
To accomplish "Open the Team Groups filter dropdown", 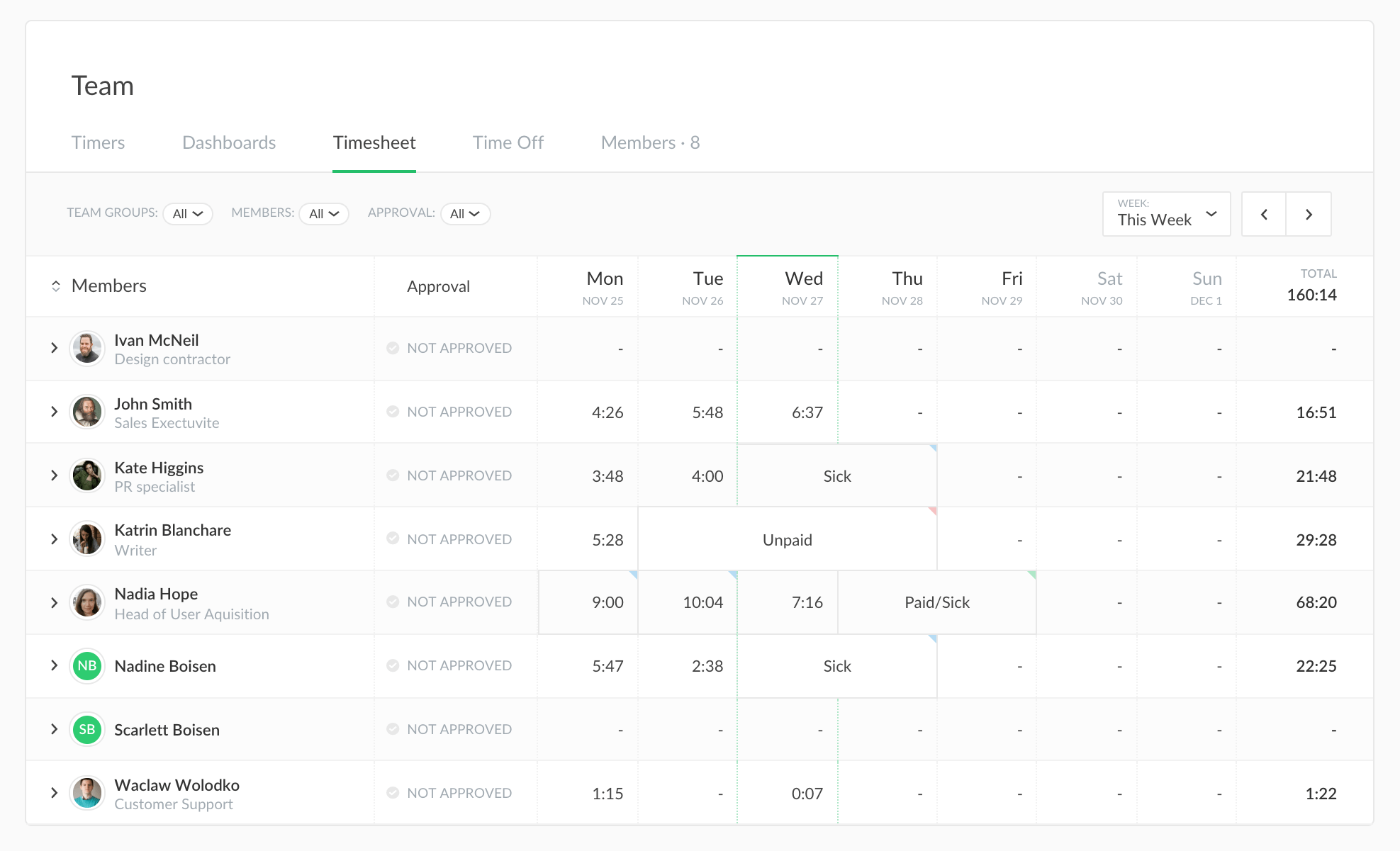I will [x=188, y=214].
